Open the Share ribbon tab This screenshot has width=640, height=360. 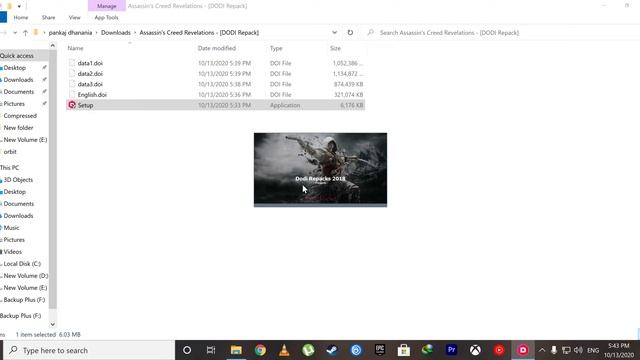pyautogui.click(x=48, y=18)
